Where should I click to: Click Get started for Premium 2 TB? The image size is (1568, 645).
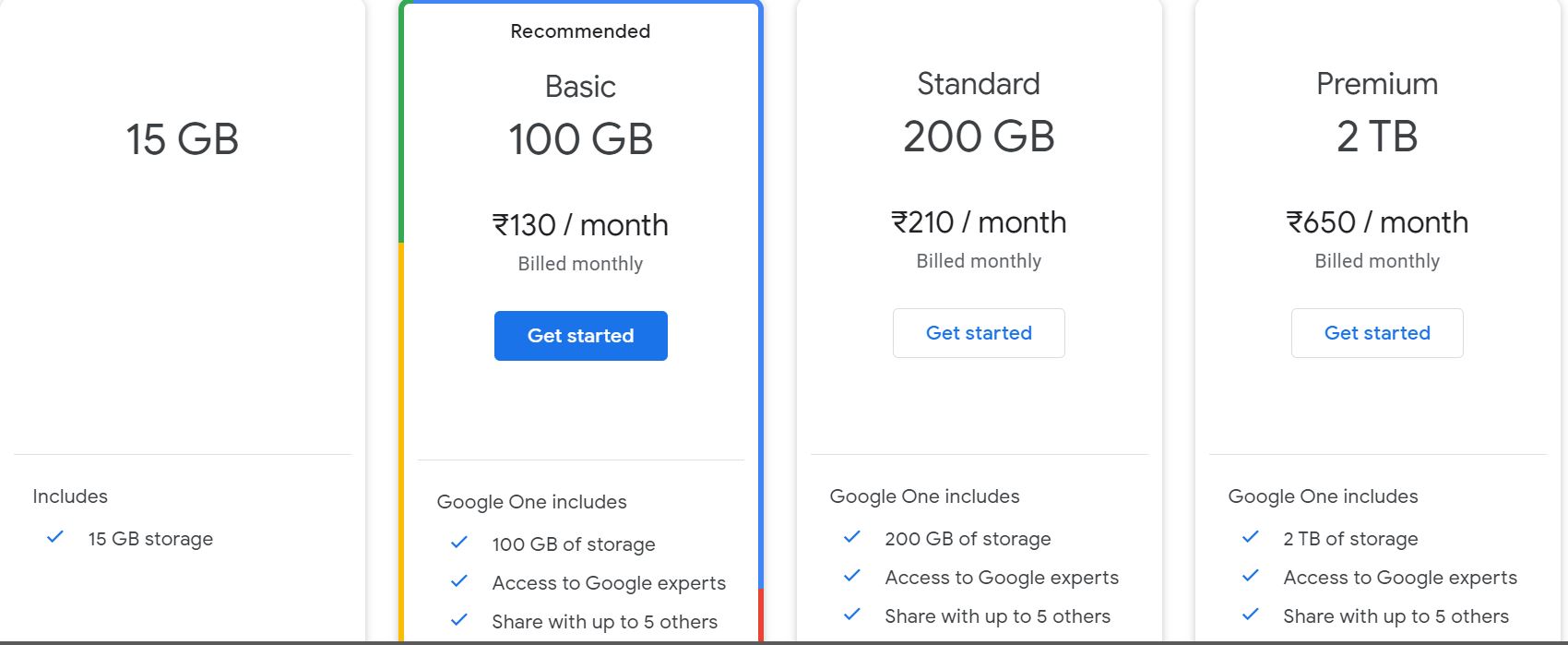pyautogui.click(x=1377, y=333)
